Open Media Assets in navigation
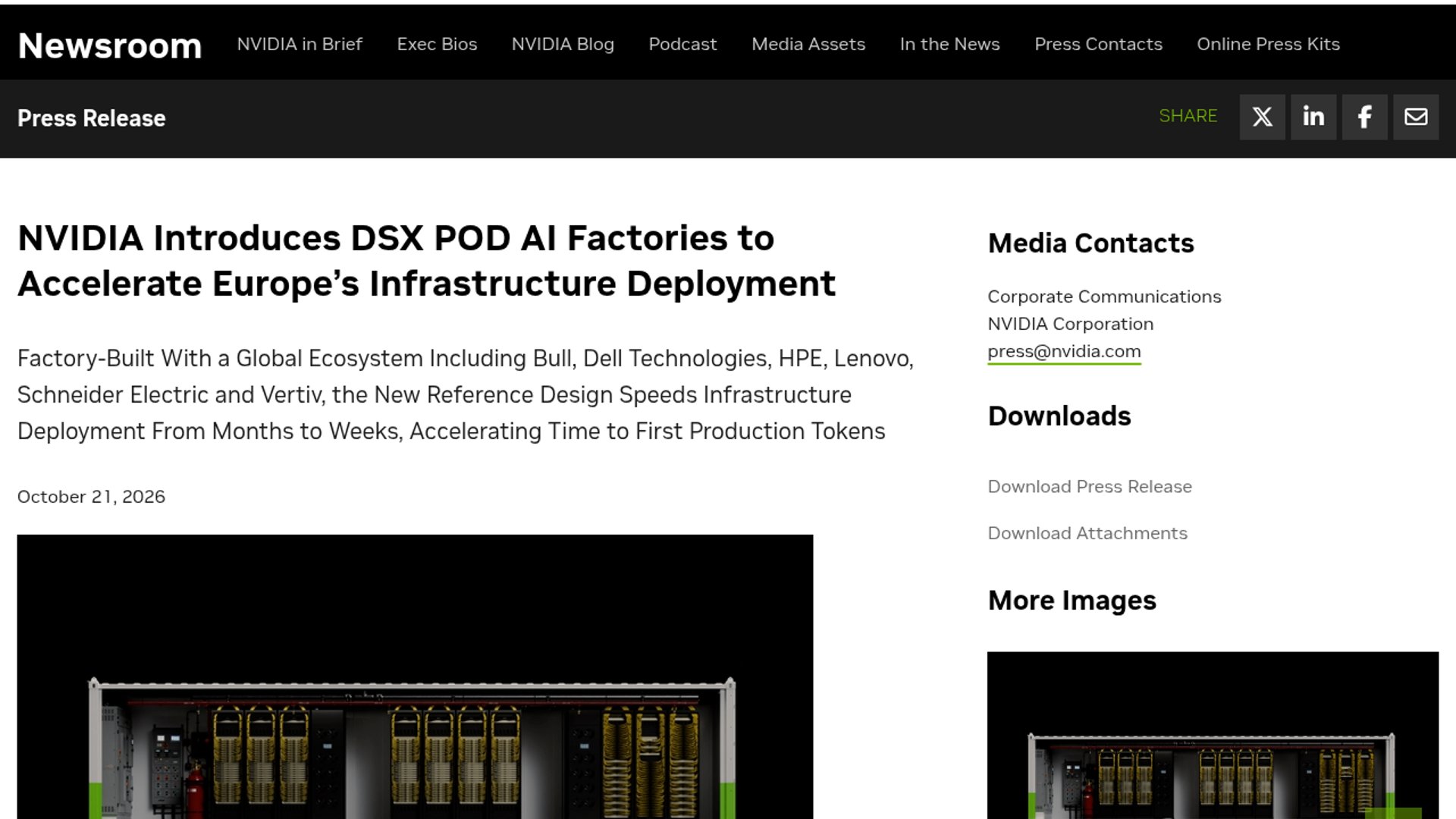Image resolution: width=1456 pixels, height=819 pixels. point(808,44)
